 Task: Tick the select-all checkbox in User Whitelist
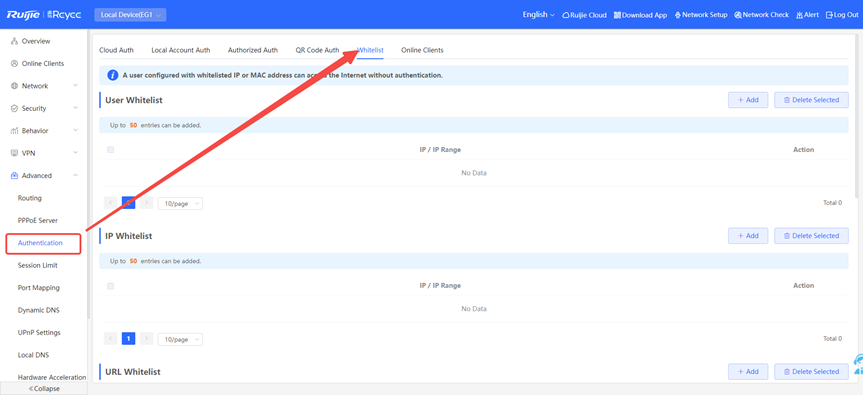(111, 150)
